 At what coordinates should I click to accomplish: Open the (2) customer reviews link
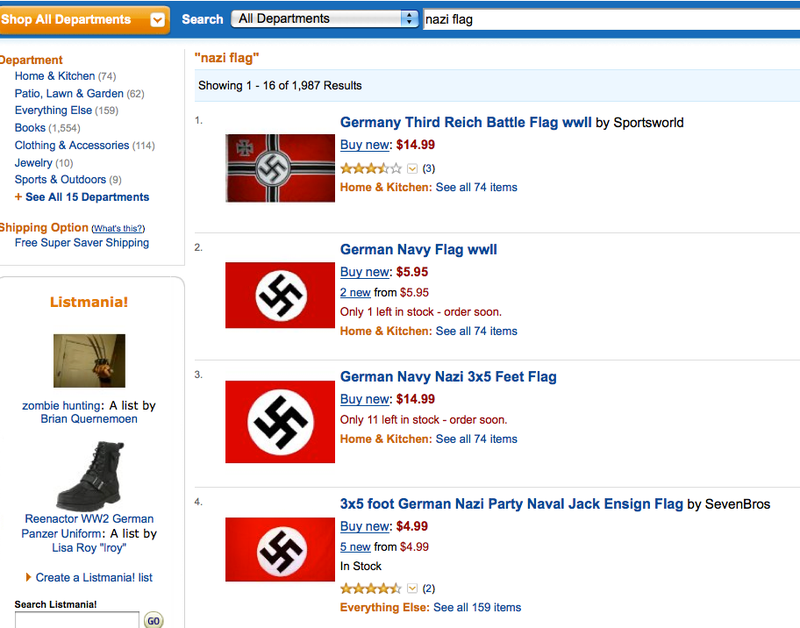pyautogui.click(x=429, y=589)
